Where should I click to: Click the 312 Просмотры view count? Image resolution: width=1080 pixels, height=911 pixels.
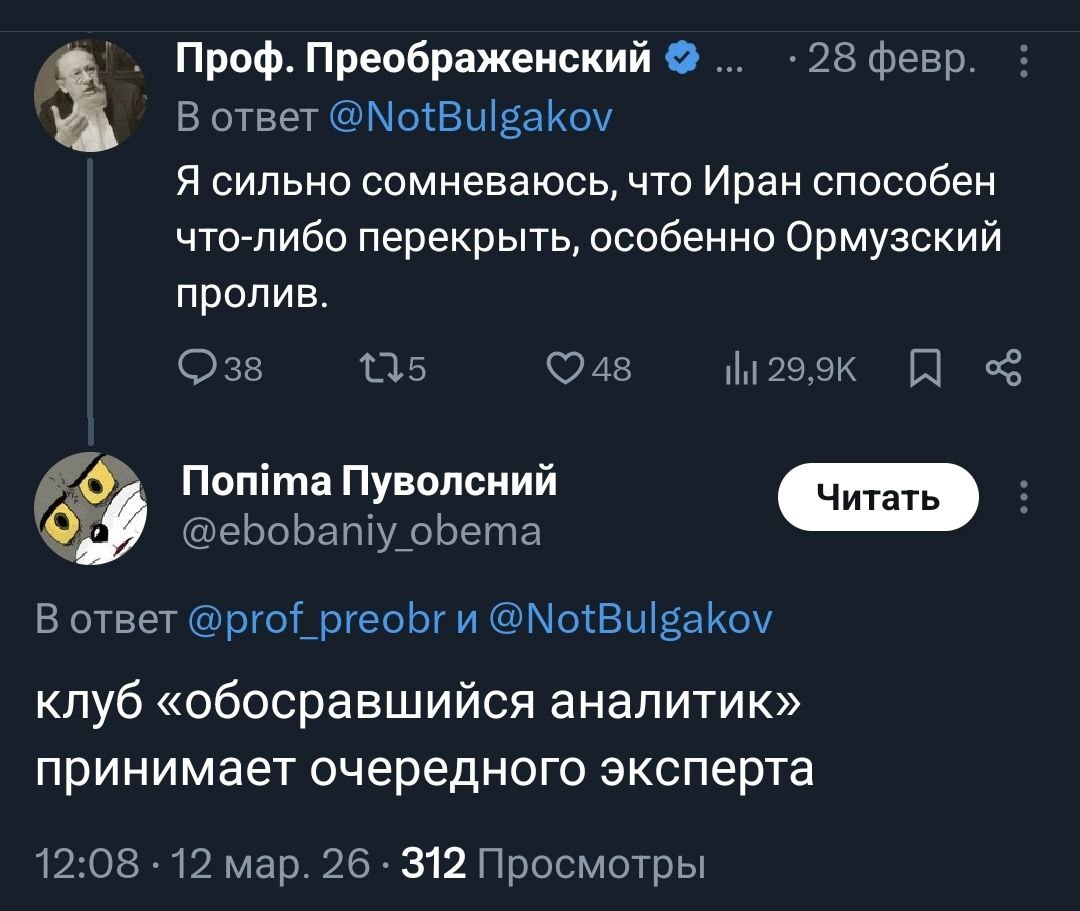(553, 864)
